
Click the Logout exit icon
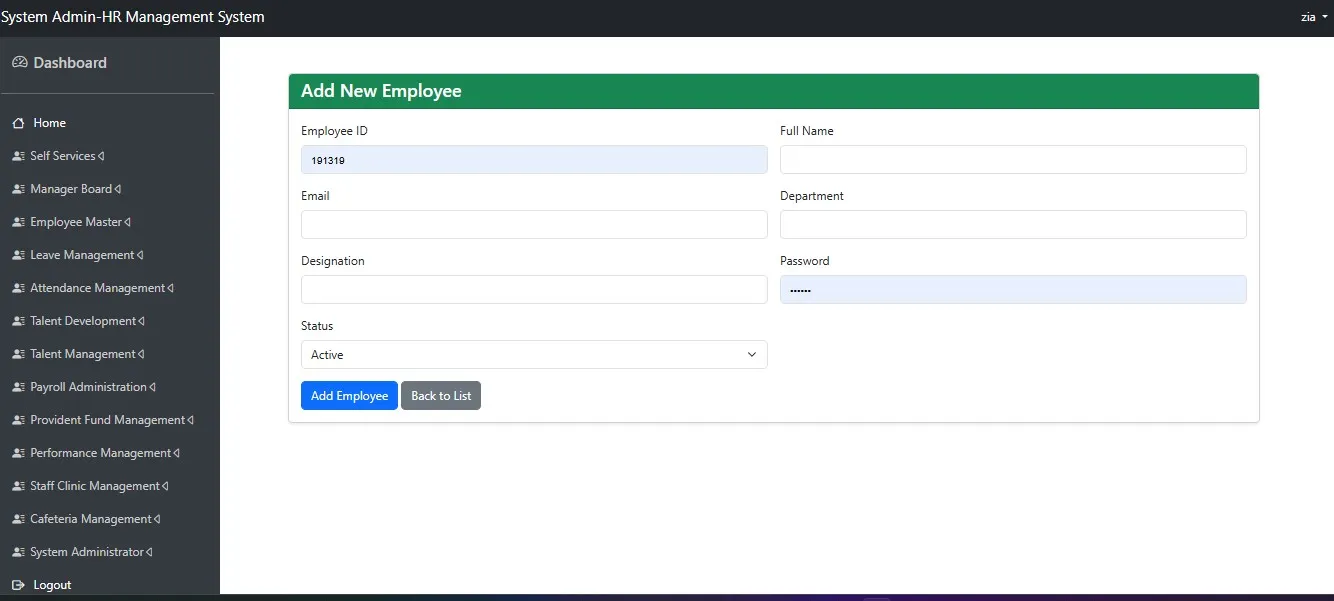18,585
